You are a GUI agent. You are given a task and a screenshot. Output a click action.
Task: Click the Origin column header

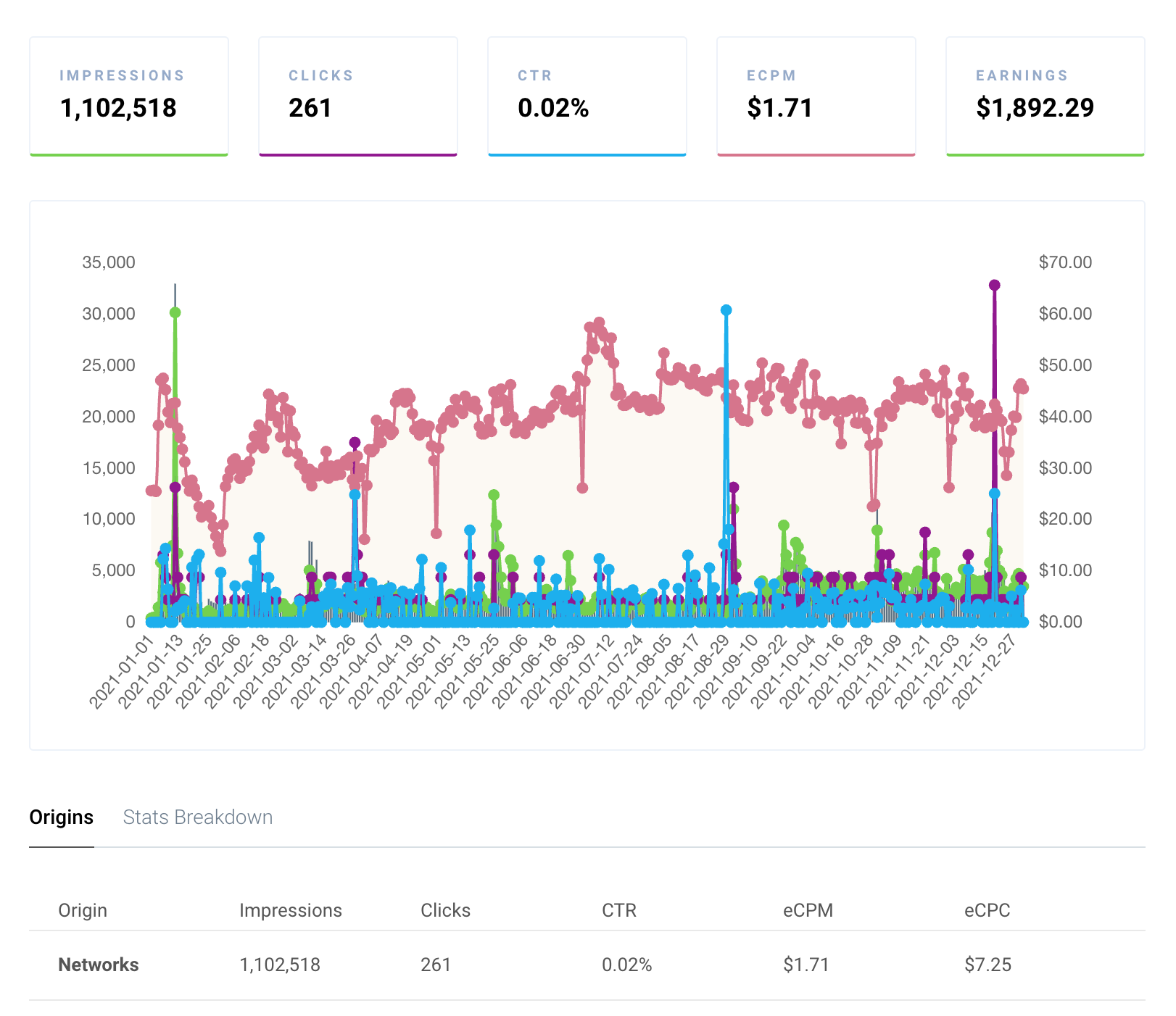pos(82,910)
